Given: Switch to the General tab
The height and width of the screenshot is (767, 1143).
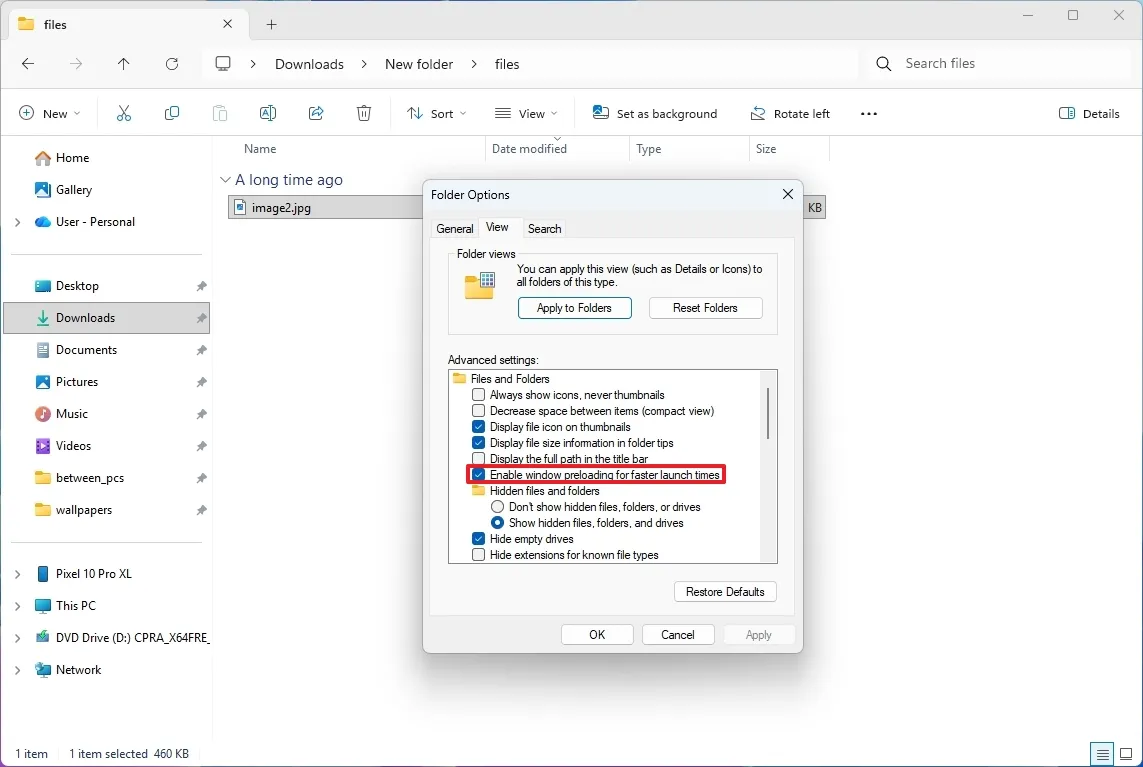Looking at the screenshot, I should [x=455, y=229].
